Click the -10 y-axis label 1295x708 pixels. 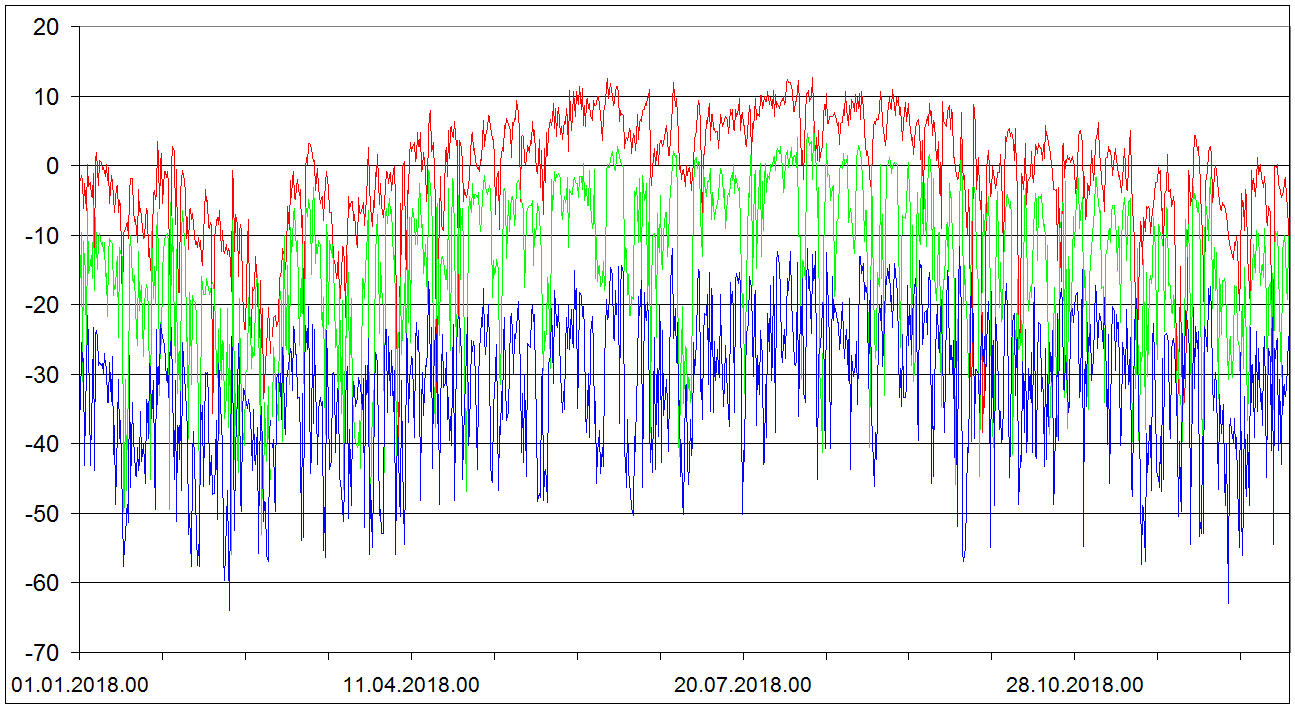point(42,236)
